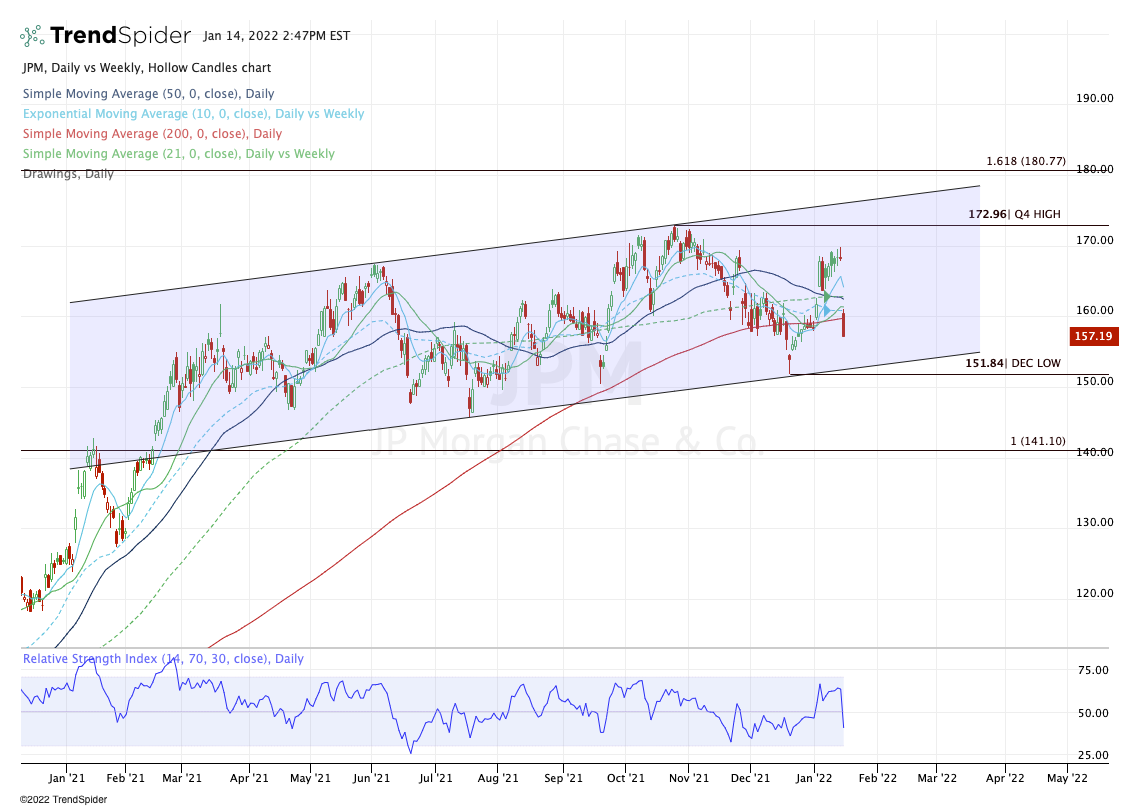The width and height of the screenshot is (1139, 809).
Task: Click the "May '22" date axis label
Action: click(1067, 778)
